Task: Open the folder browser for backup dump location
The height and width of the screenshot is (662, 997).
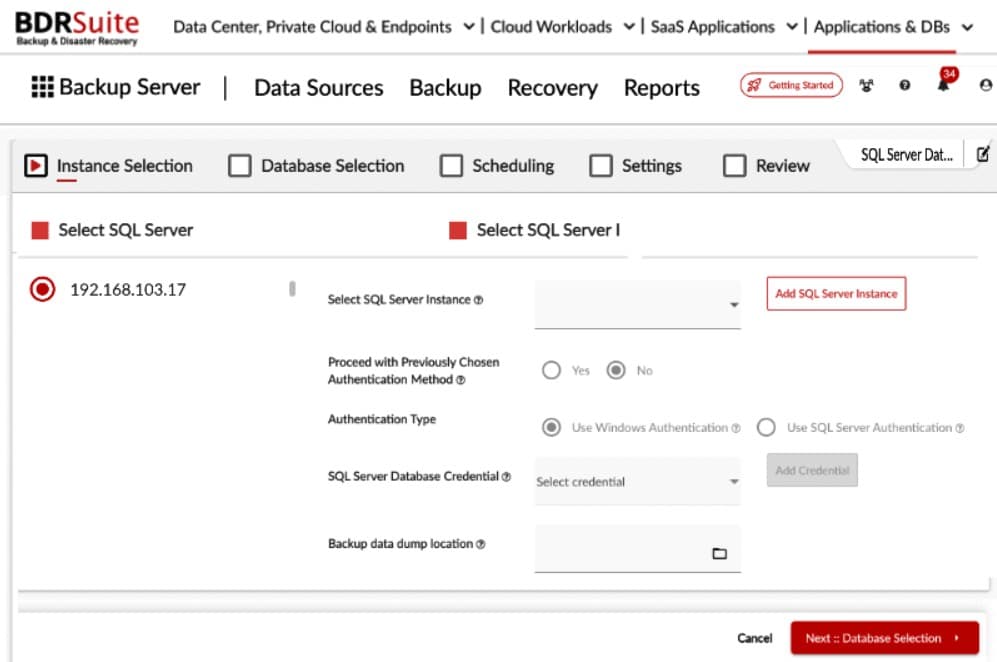Action: 720,551
